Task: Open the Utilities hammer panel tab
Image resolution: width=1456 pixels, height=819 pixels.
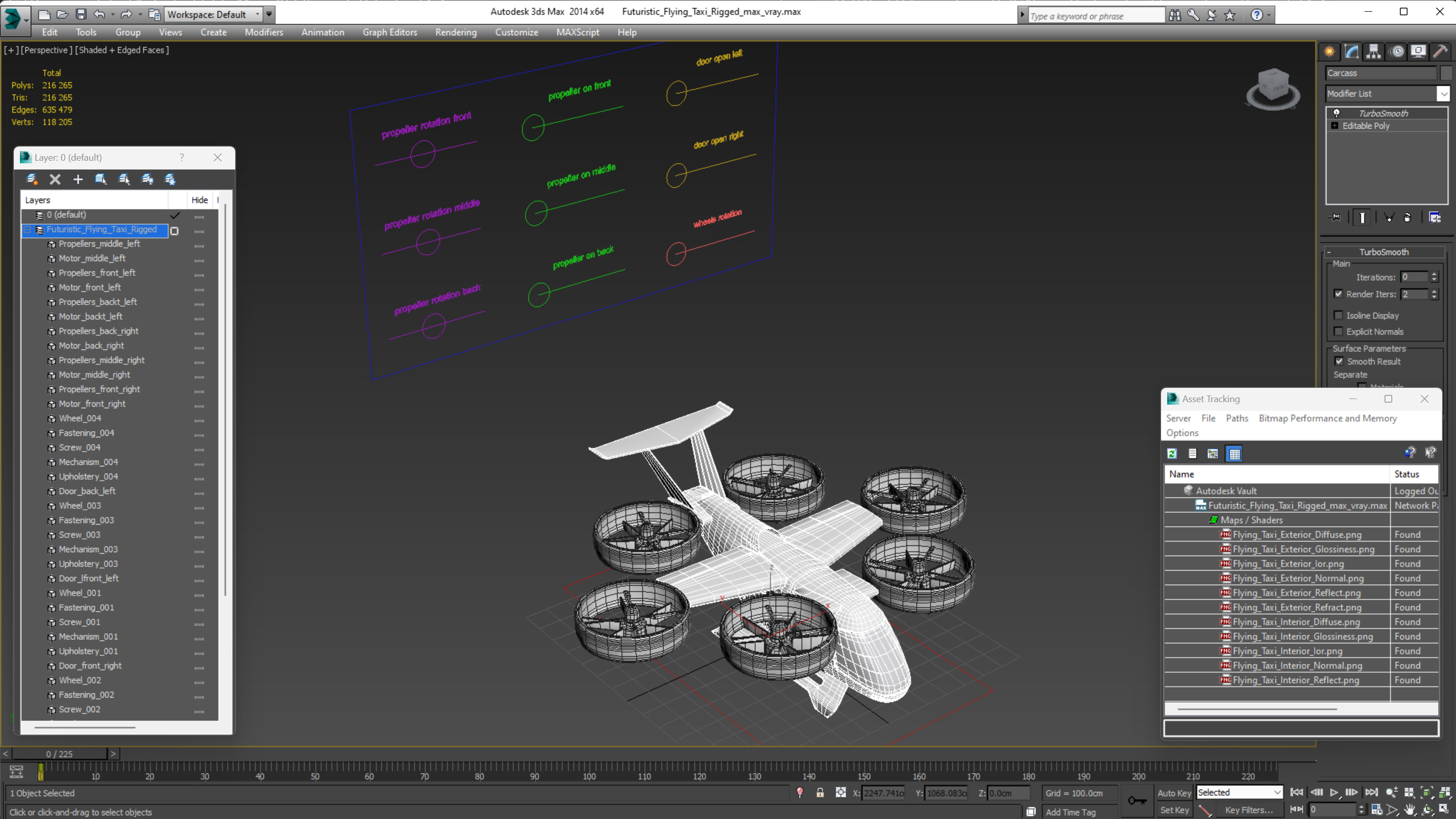Action: pyautogui.click(x=1441, y=52)
